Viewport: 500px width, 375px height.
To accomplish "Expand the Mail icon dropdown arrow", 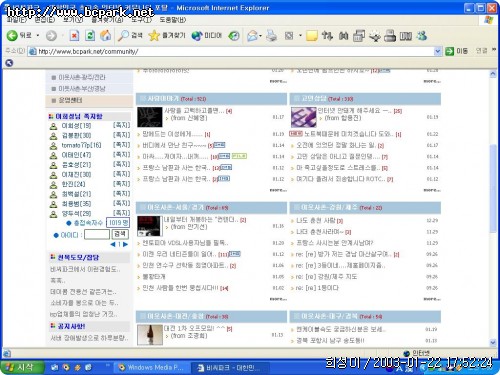I will 260,35.
